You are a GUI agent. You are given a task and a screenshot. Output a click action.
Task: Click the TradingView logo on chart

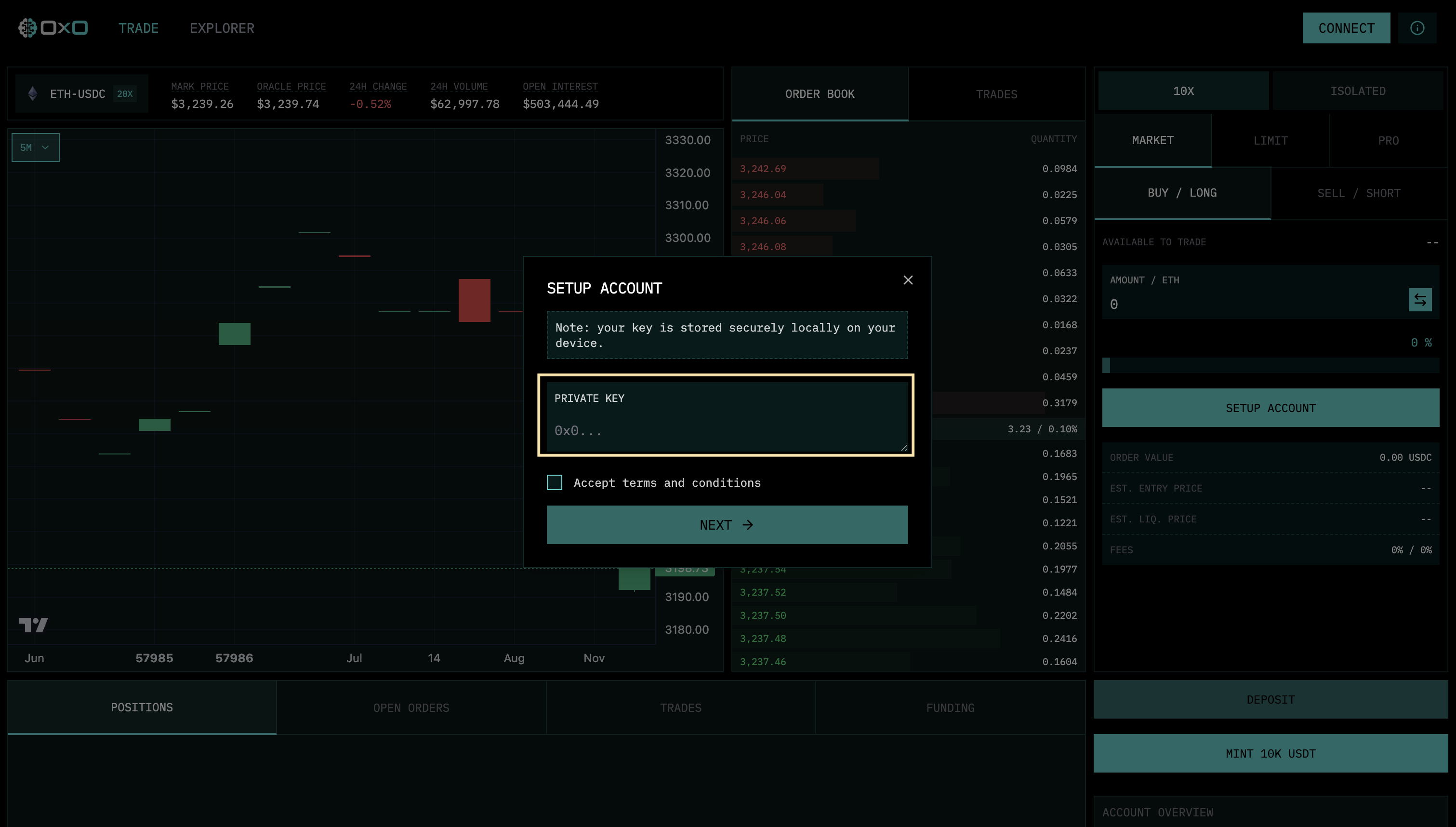34,625
